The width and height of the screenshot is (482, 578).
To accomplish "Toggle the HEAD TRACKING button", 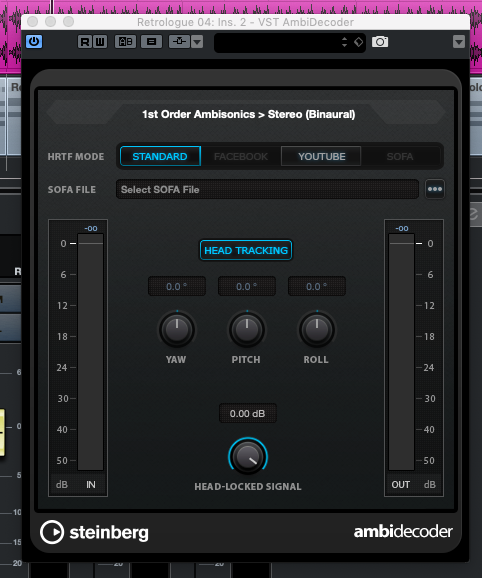I will (x=246, y=250).
